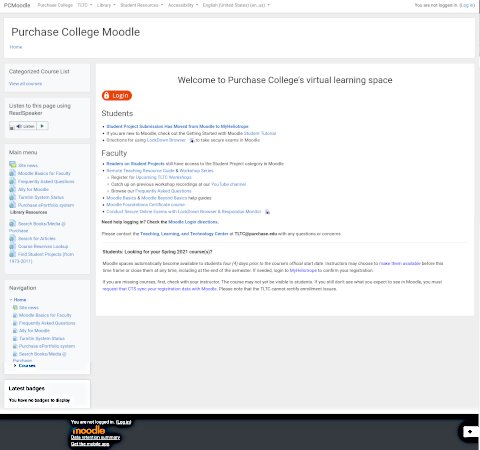Select Ally for Moodle in Navigation tree
The width and height of the screenshot is (480, 450).
click(x=34, y=331)
